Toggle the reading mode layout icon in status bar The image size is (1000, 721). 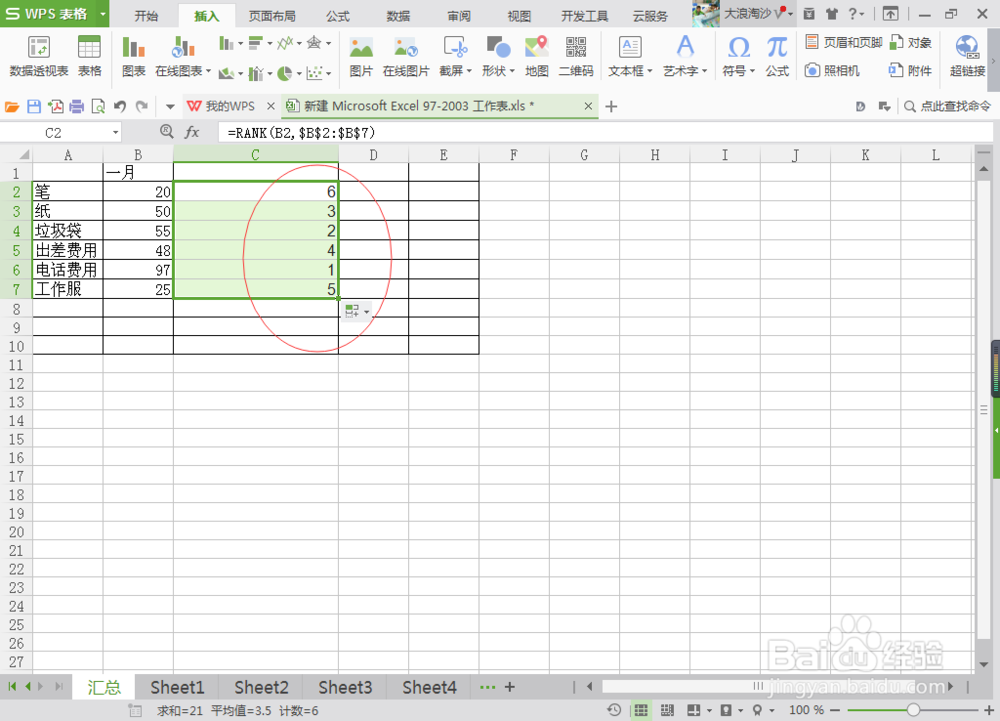694,710
